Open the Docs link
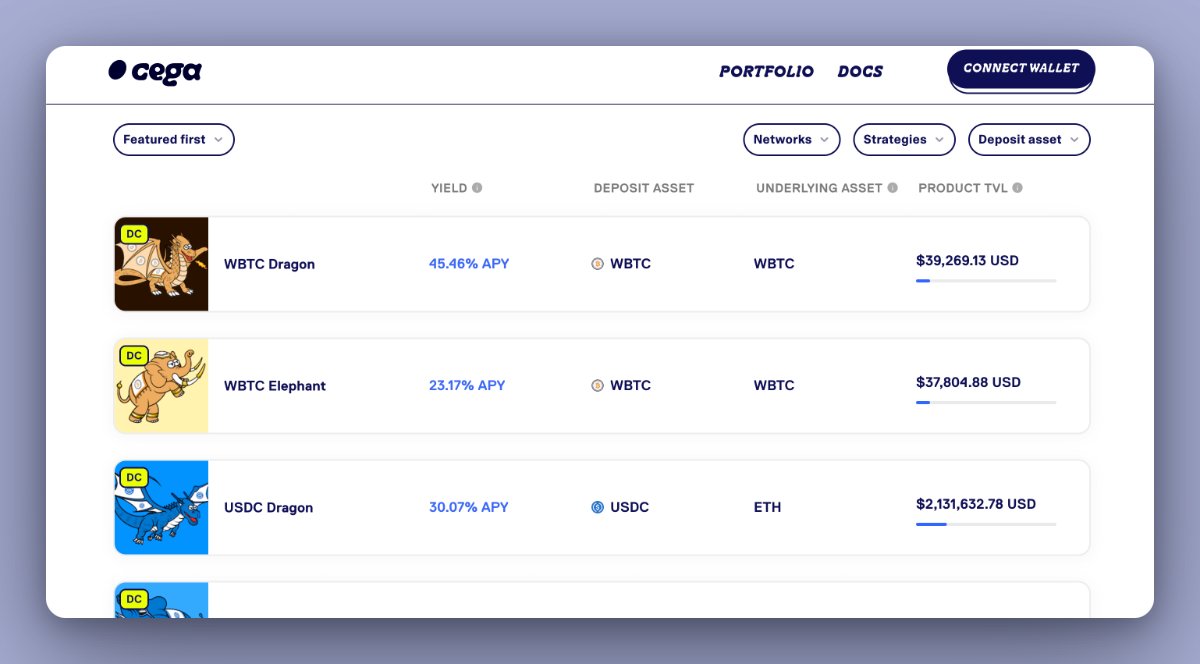This screenshot has width=1200, height=664. point(860,72)
